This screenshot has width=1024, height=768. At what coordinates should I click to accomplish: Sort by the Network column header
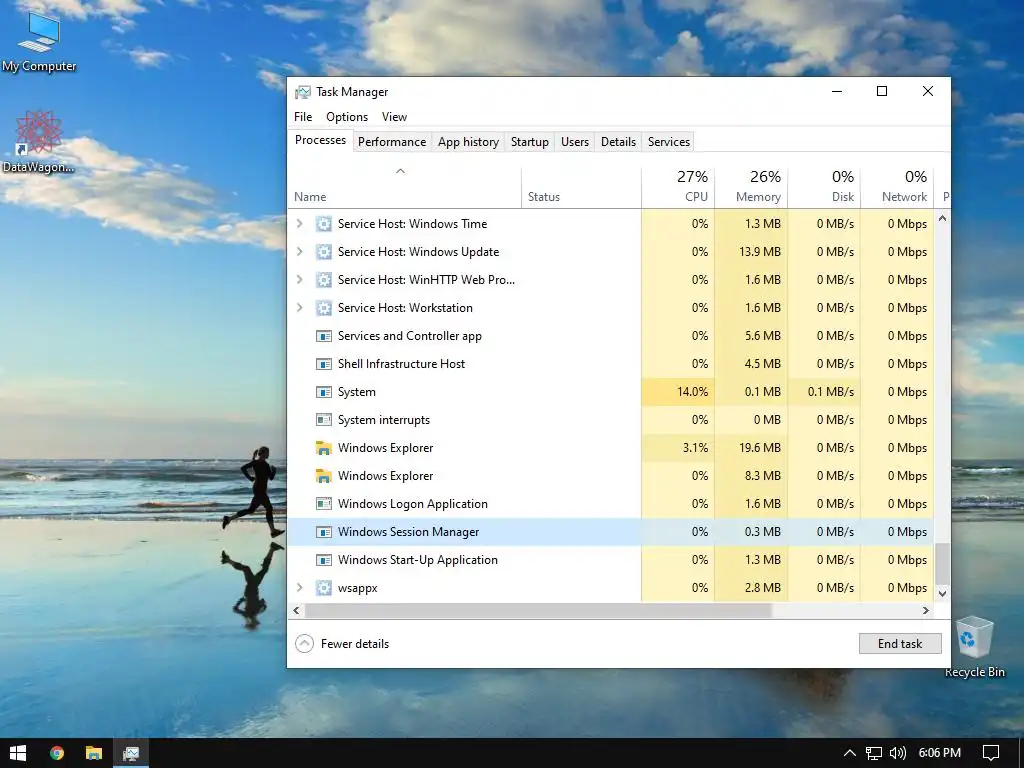897,188
